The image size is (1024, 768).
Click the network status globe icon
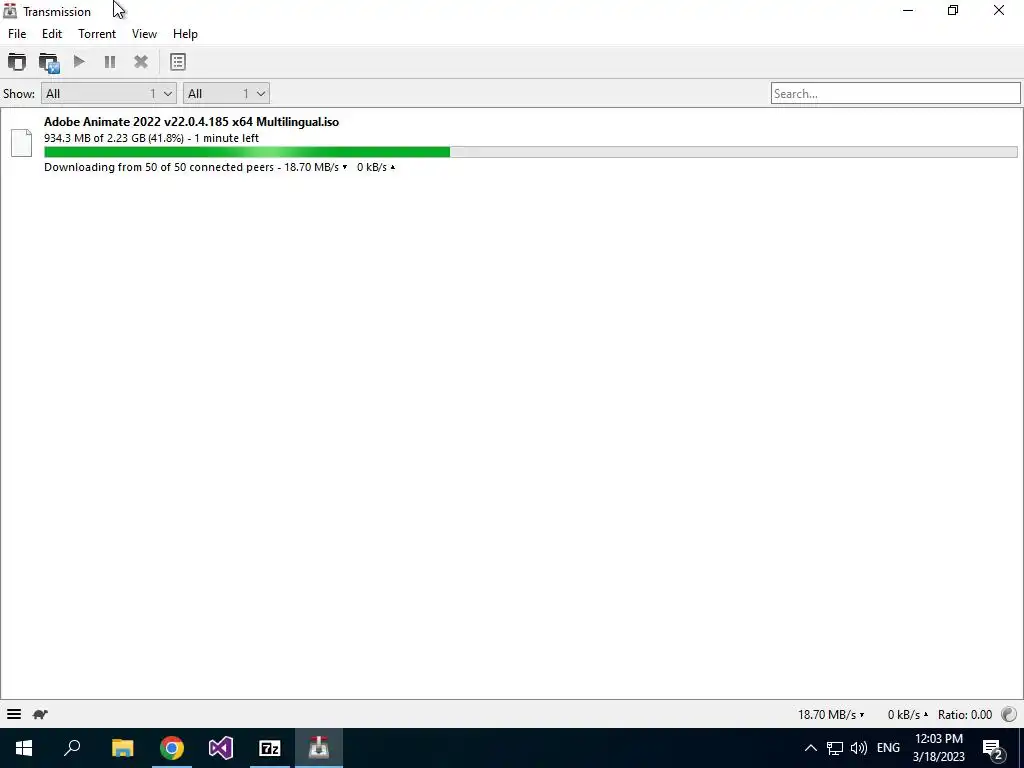point(1009,714)
